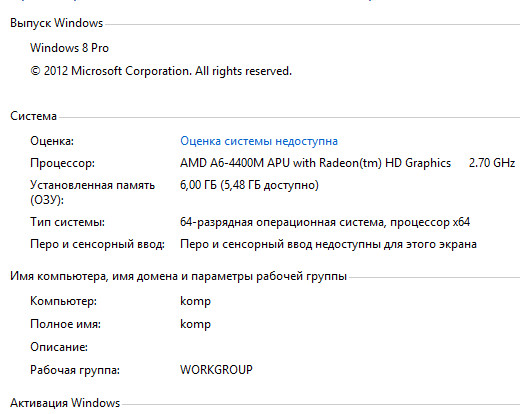Viewport: 520px width, 414px height.
Task: Click the 'Windows 8 Pro' edition text
Action: tap(69, 48)
